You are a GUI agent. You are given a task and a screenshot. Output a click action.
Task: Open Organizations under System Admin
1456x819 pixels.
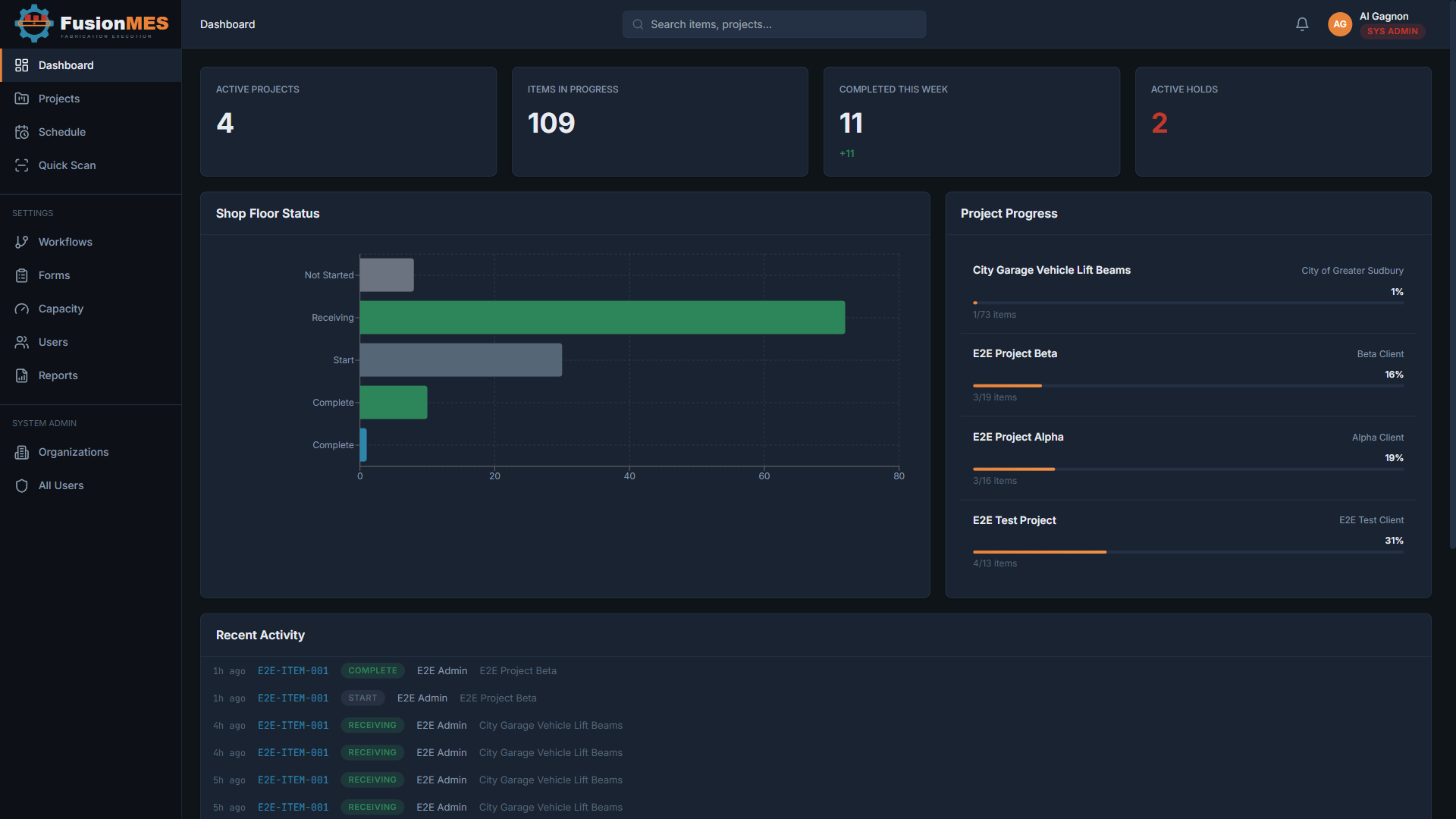pyautogui.click(x=74, y=452)
